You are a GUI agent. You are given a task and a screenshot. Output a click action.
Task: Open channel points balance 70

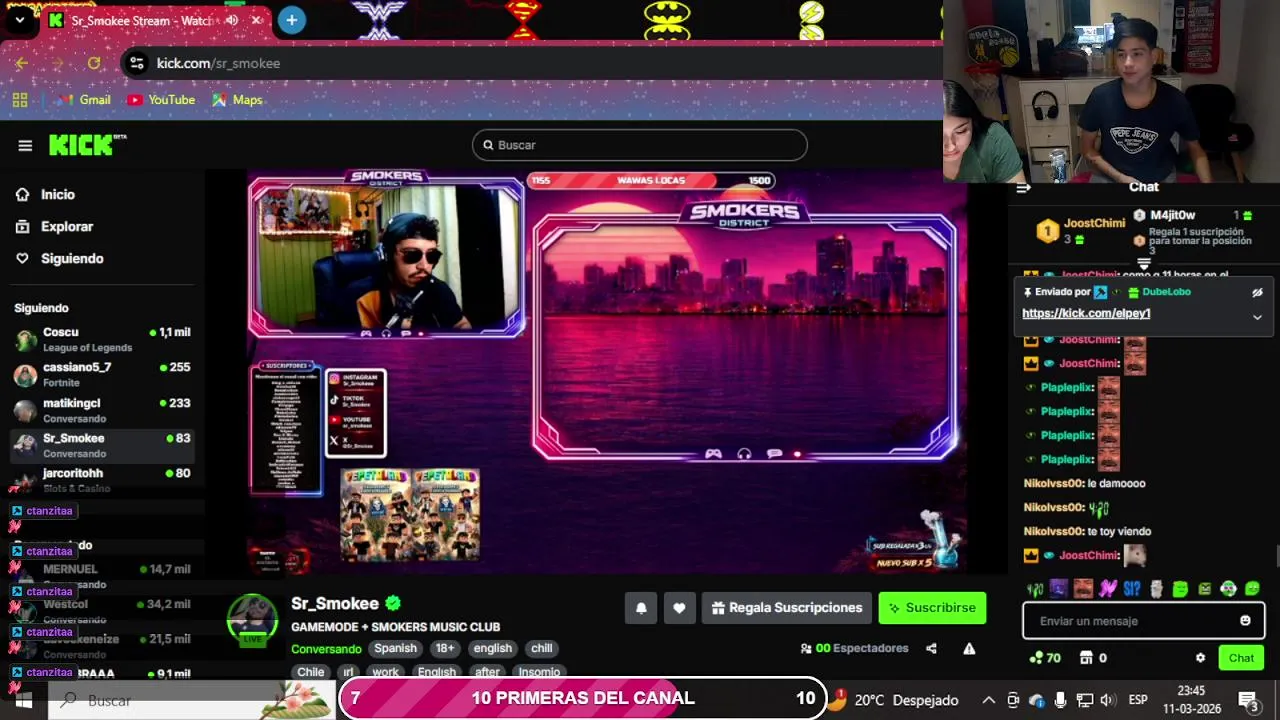coord(1045,658)
